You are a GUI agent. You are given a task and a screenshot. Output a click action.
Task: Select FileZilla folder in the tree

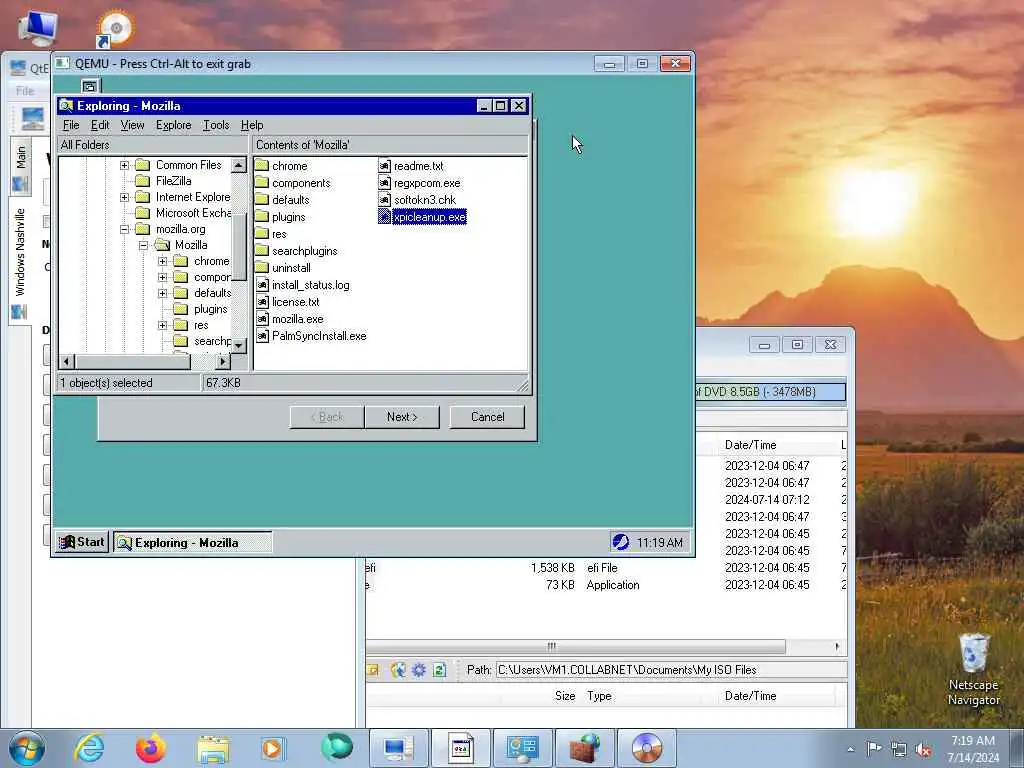point(173,181)
